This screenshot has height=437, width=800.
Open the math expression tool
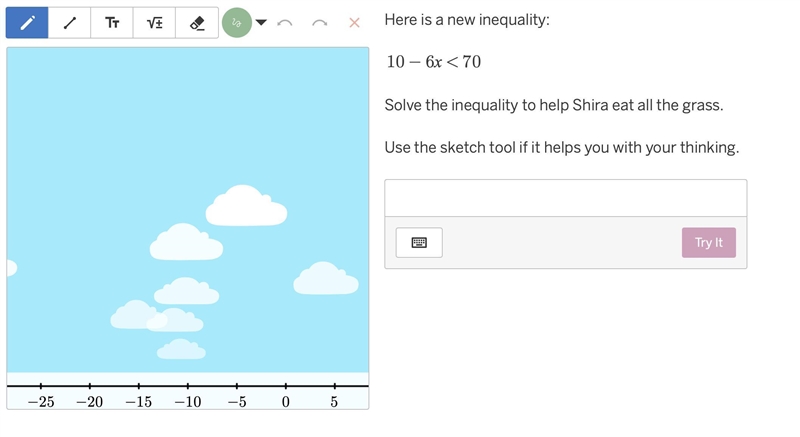[x=154, y=22]
